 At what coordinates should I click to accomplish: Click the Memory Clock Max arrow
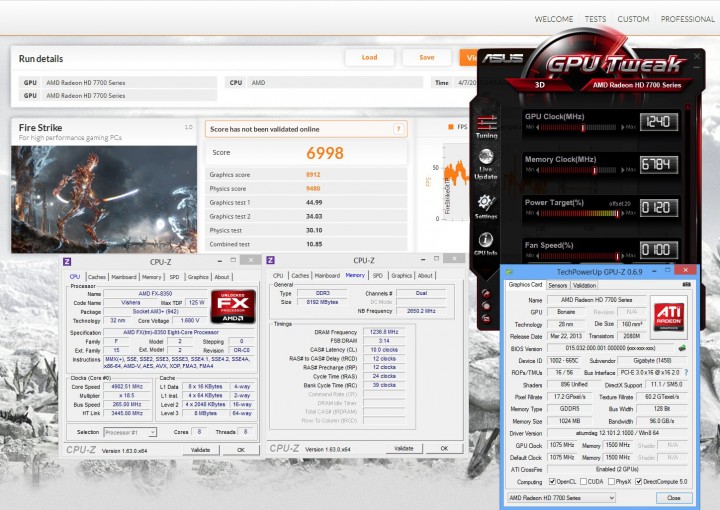tap(623, 170)
